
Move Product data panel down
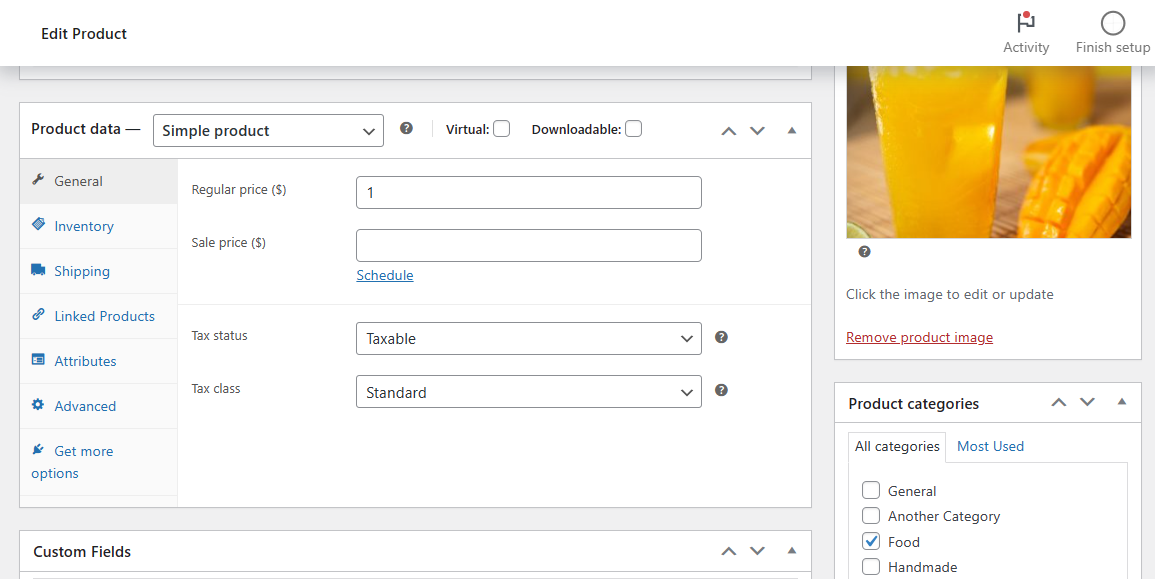point(757,131)
